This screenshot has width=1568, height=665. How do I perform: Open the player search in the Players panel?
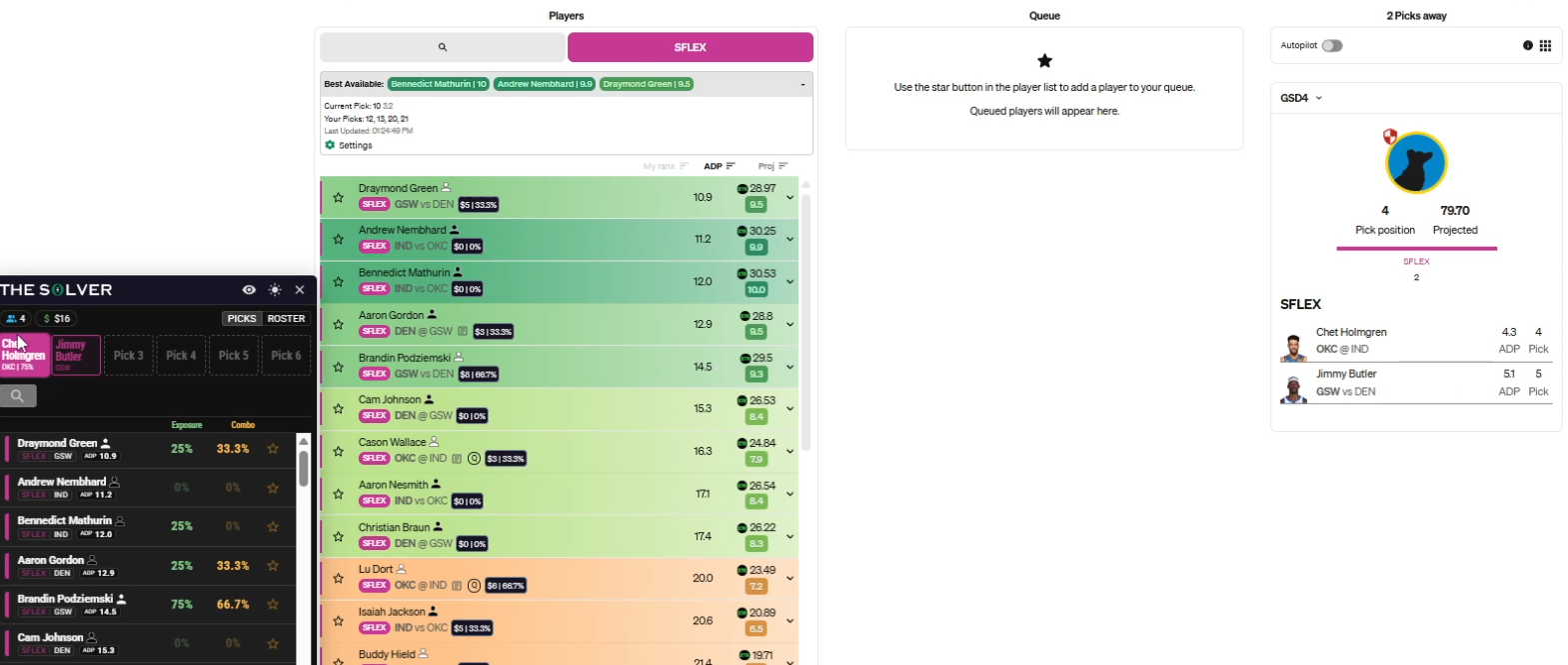click(443, 47)
